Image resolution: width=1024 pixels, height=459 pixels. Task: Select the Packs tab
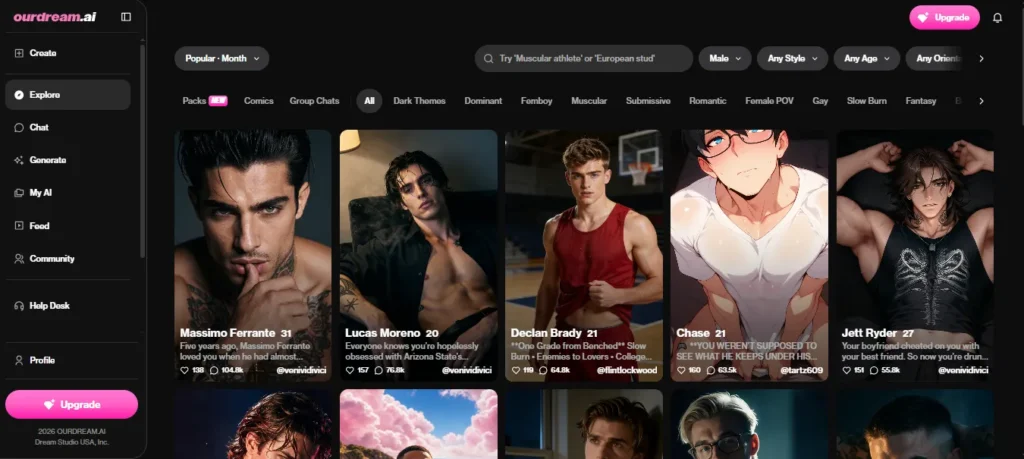(205, 101)
